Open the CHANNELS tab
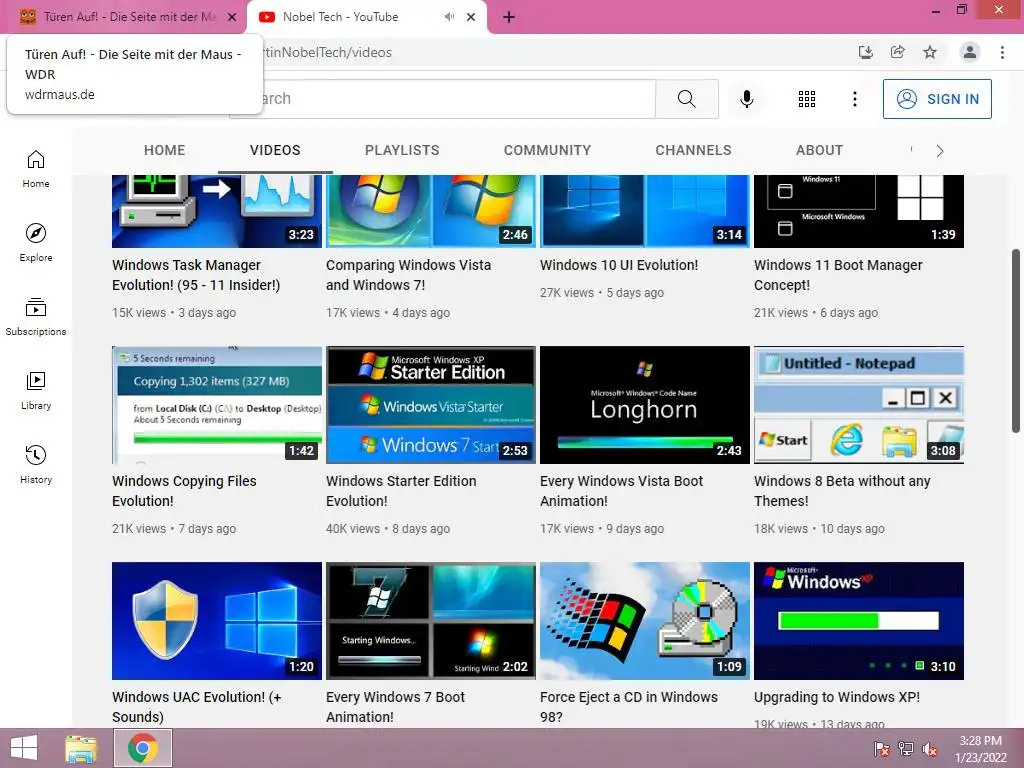The image size is (1024, 768). tap(693, 150)
